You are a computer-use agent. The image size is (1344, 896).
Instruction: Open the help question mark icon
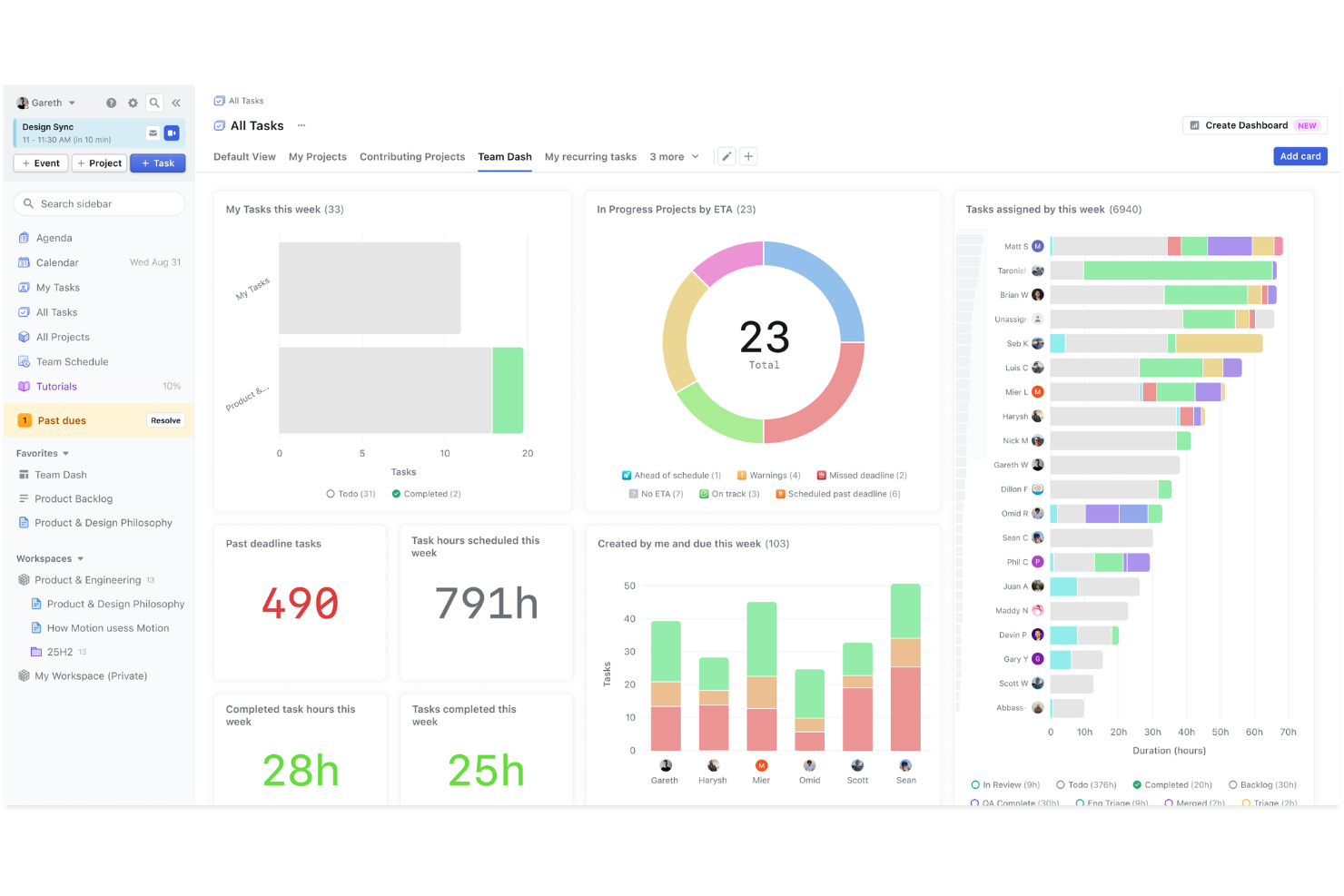111,103
